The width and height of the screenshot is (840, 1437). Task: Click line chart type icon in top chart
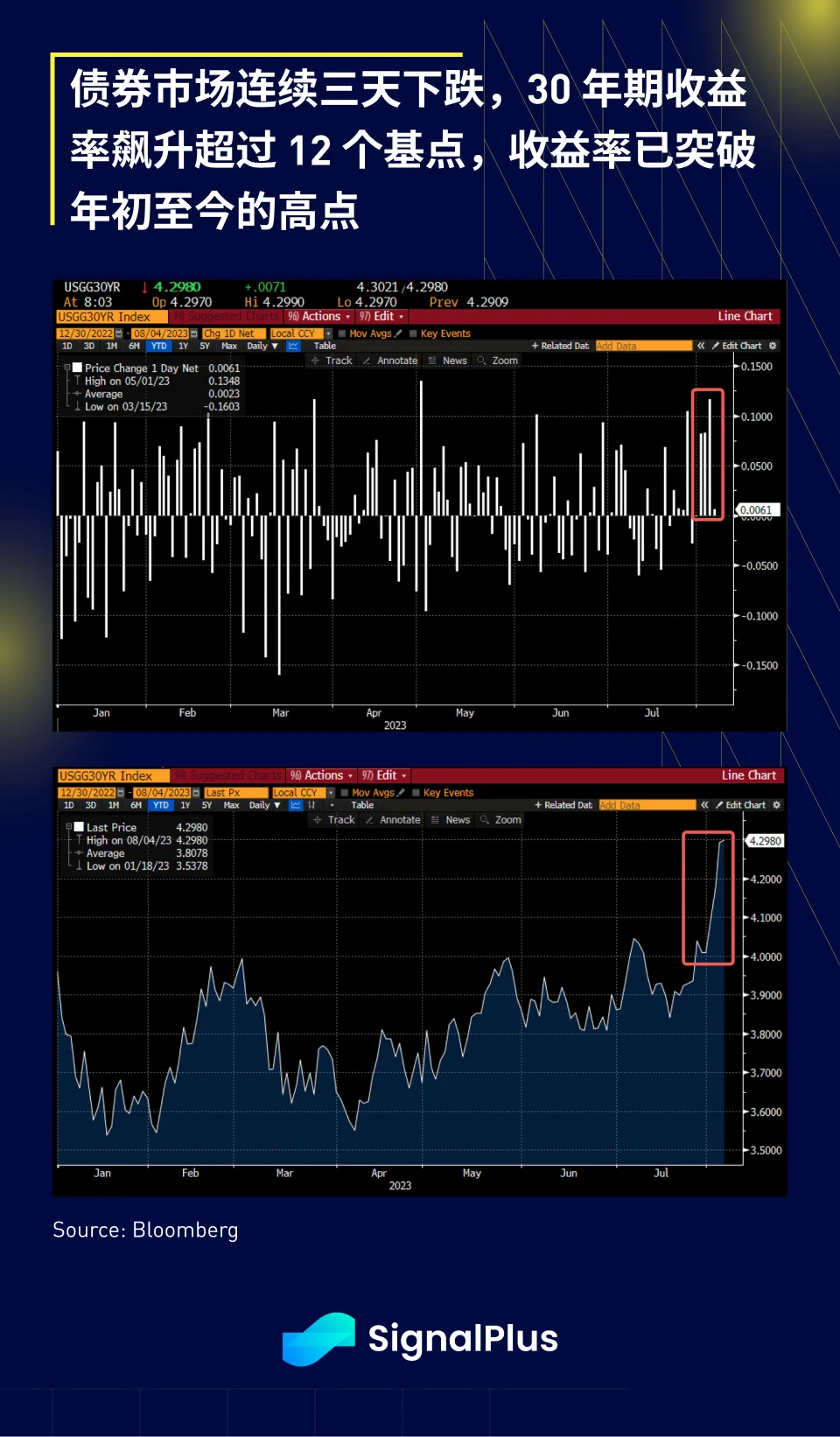click(294, 346)
